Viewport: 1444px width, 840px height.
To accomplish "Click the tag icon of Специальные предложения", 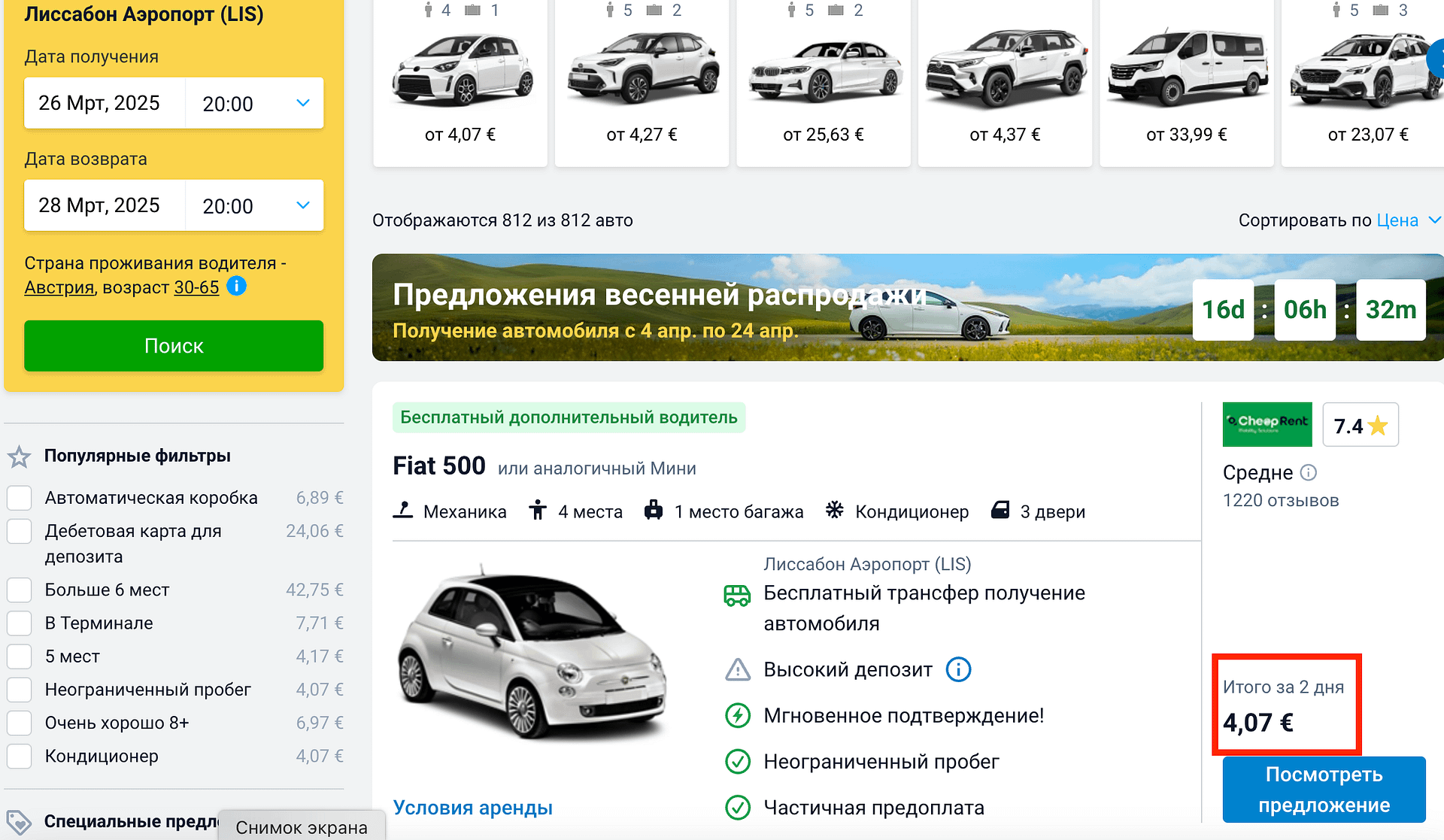I will pos(19,821).
